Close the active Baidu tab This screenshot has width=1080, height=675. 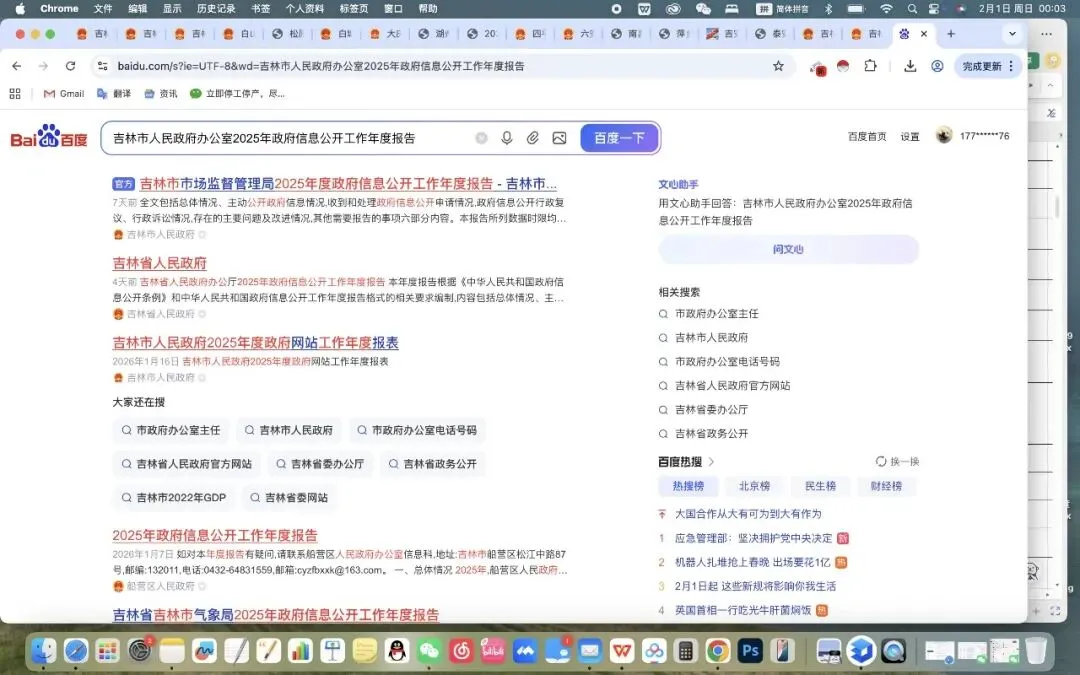(924, 33)
